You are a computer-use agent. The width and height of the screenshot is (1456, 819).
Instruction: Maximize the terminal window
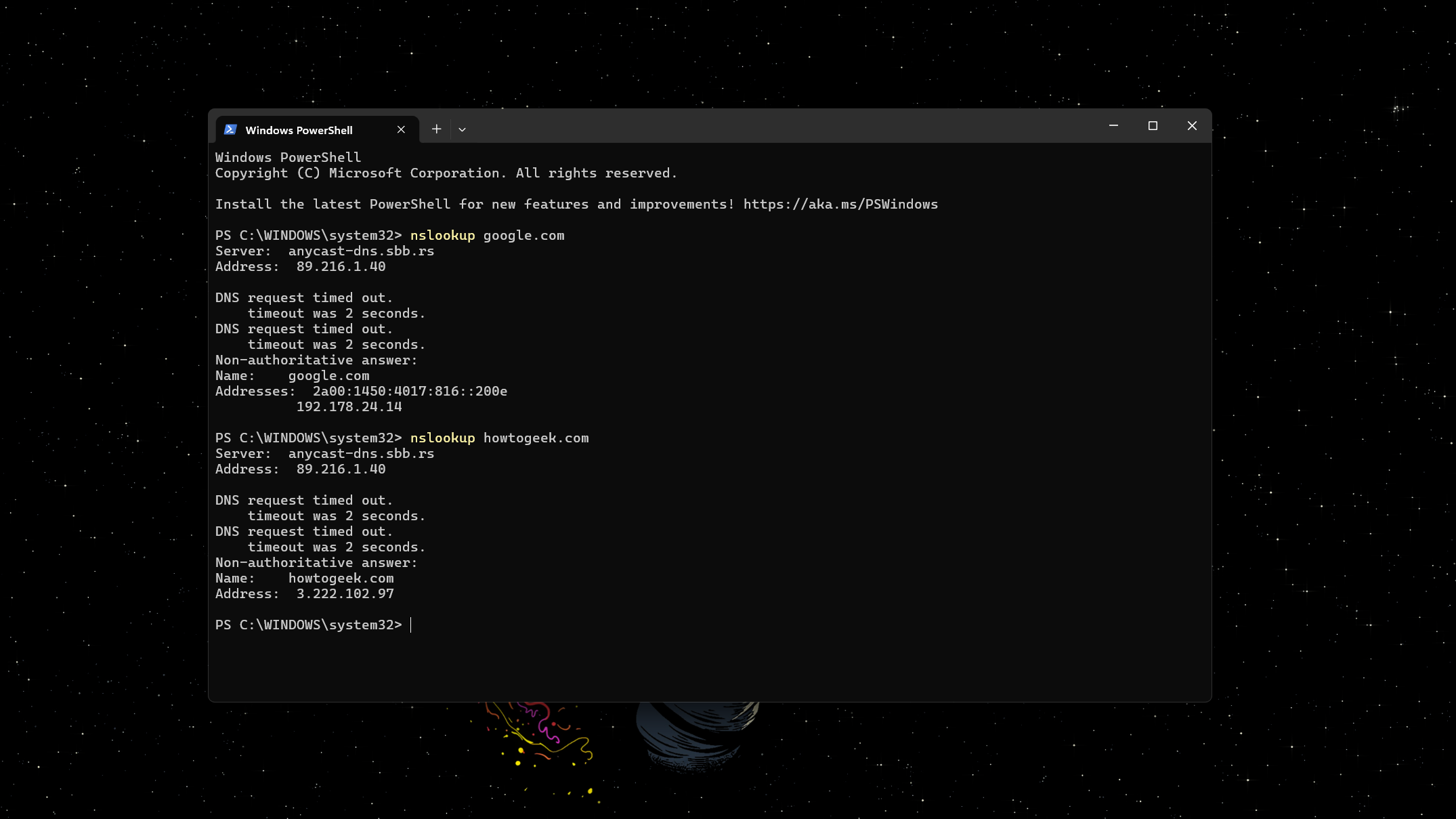[1153, 126]
